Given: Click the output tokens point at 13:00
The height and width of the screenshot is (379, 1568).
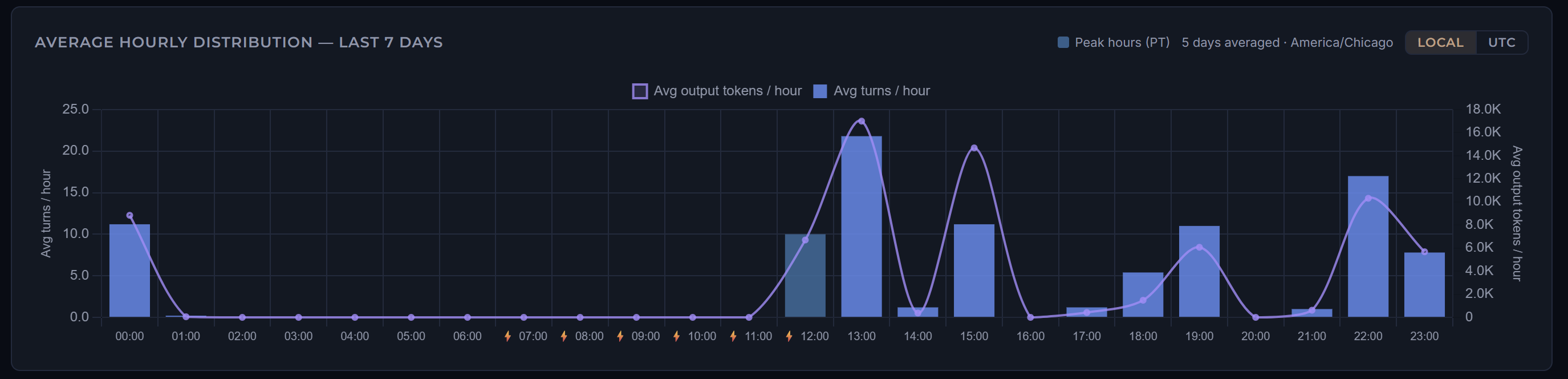Looking at the screenshot, I should (862, 121).
